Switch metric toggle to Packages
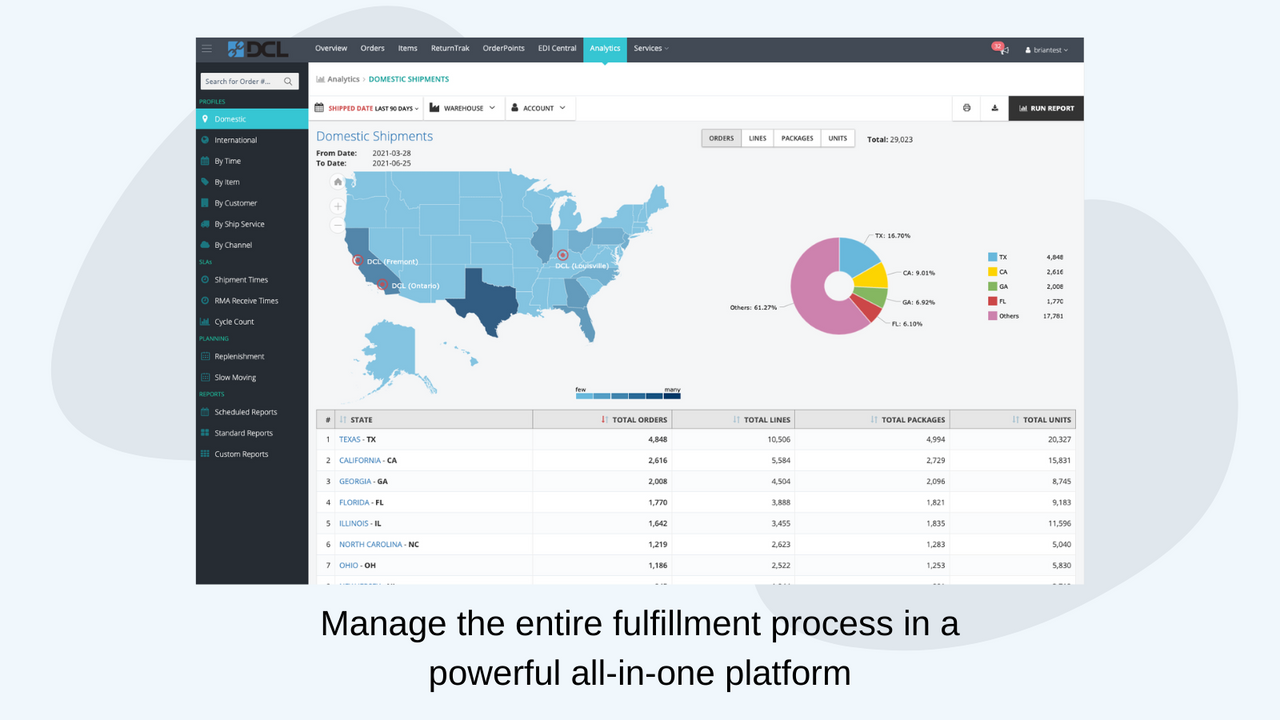This screenshot has height=720, width=1280. [x=797, y=138]
